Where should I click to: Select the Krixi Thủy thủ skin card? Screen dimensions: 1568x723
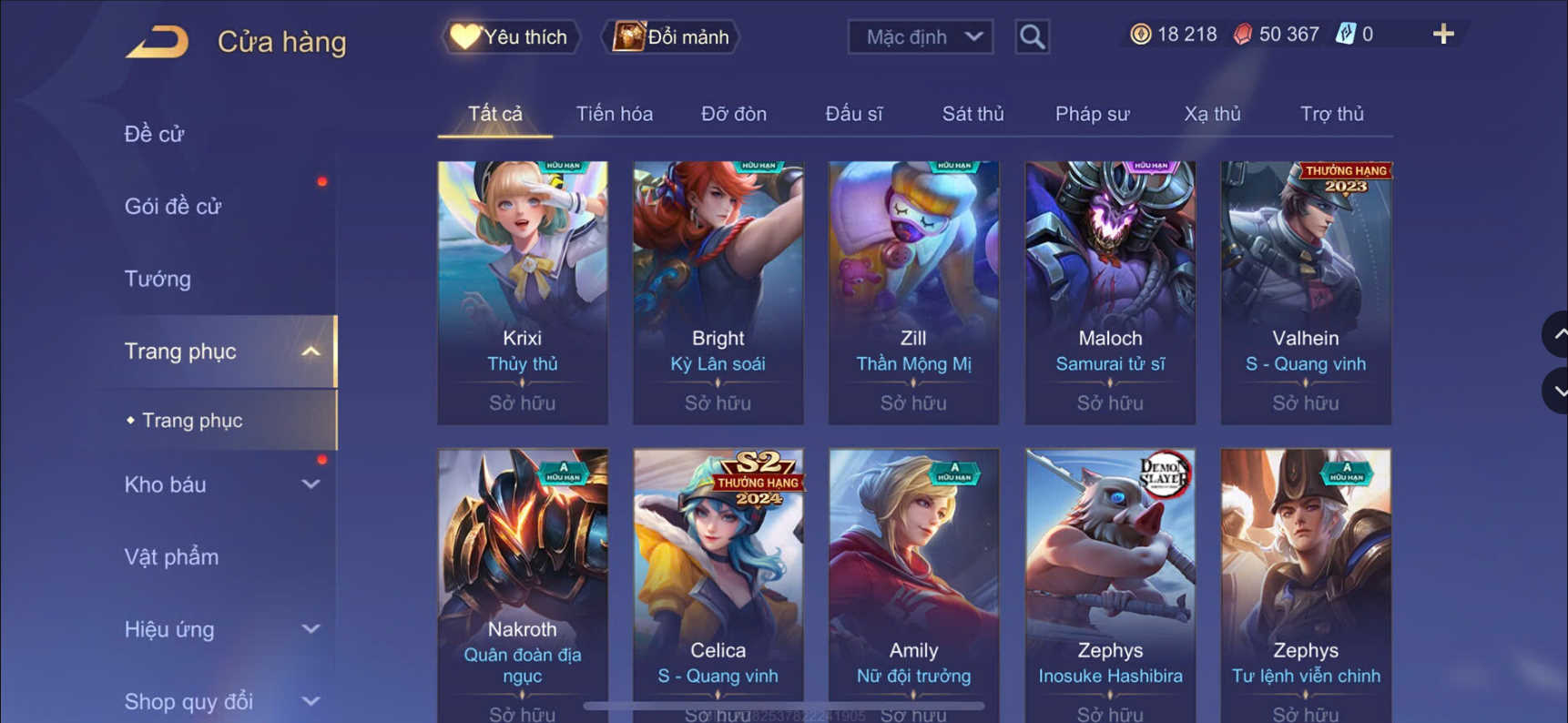(523, 292)
